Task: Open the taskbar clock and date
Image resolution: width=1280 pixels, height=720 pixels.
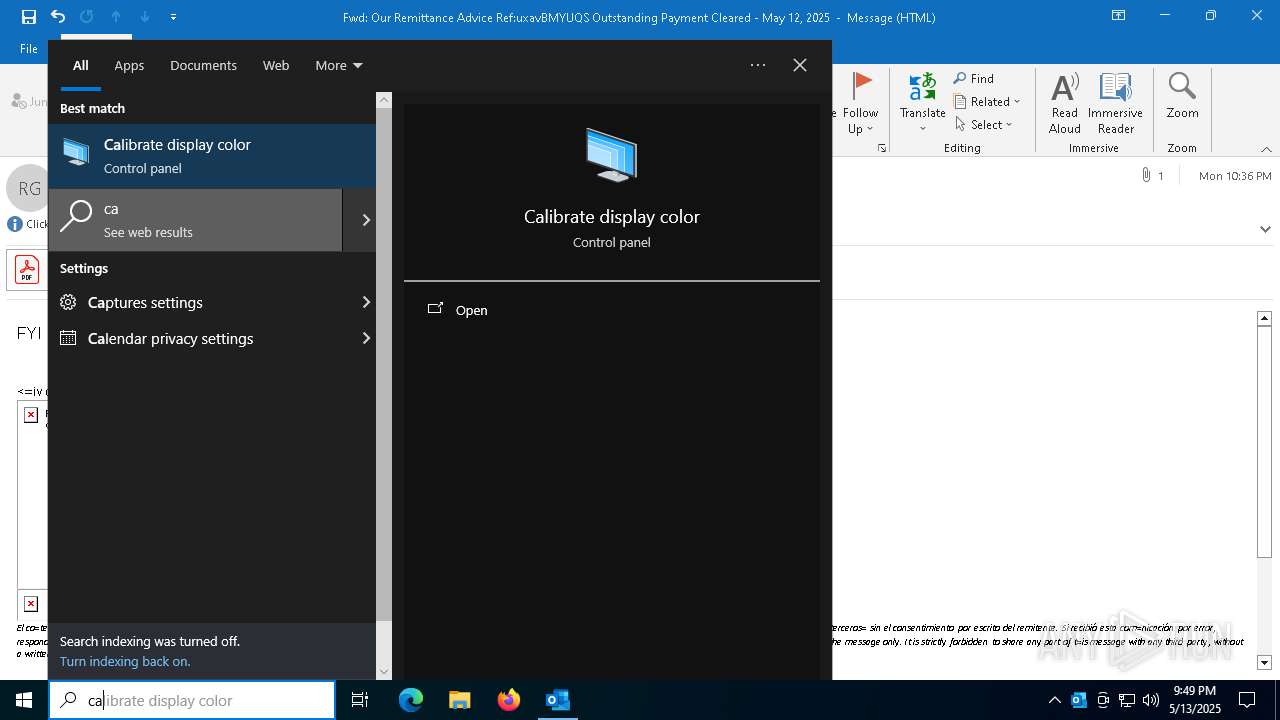Action: click(x=1195, y=700)
